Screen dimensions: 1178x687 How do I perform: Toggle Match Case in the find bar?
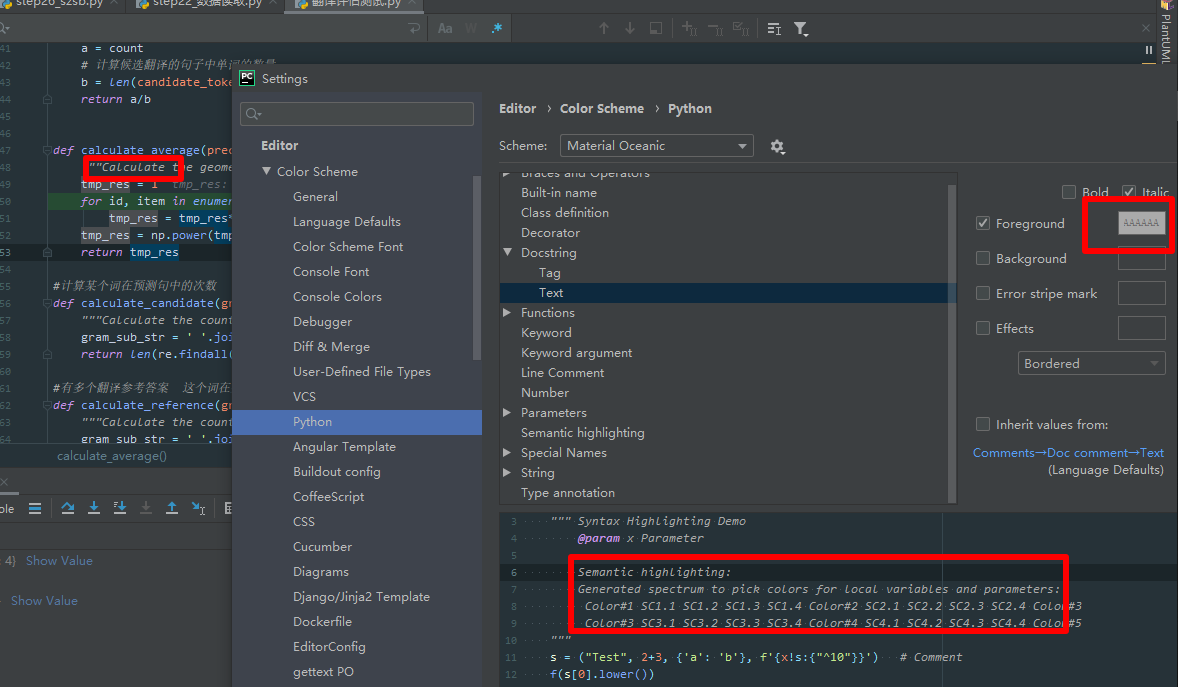pyautogui.click(x=445, y=29)
